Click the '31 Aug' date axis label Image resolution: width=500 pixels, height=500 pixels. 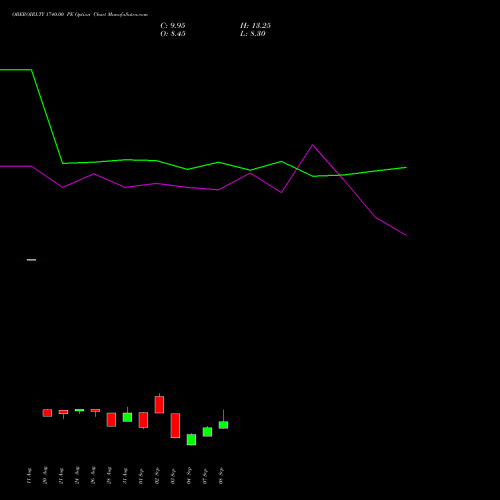[x=125, y=475]
